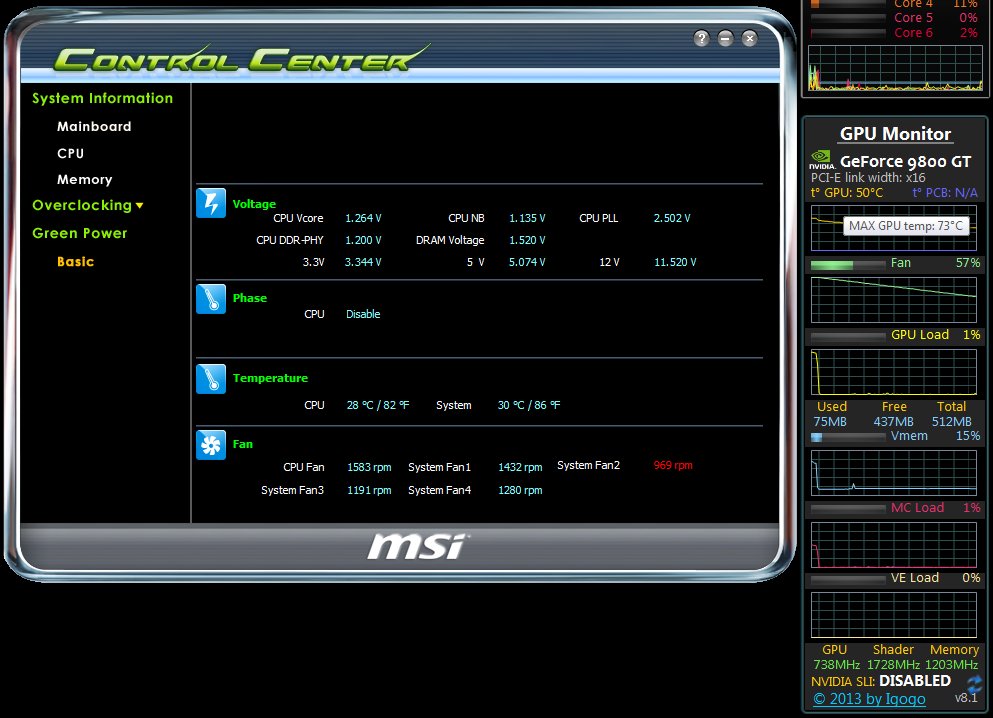The image size is (993, 718).
Task: Click the Voltage section heading
Action: coord(254,204)
